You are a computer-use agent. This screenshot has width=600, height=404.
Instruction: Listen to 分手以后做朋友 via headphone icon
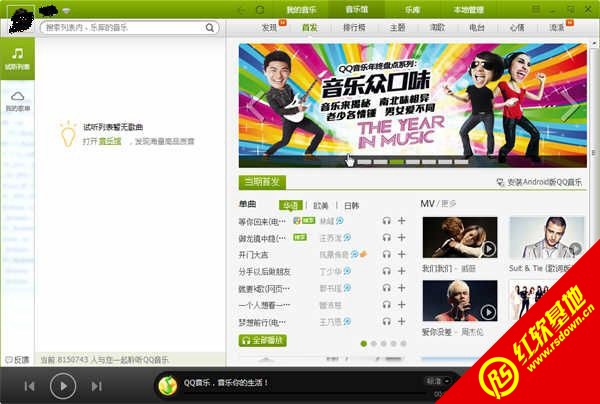pos(387,271)
